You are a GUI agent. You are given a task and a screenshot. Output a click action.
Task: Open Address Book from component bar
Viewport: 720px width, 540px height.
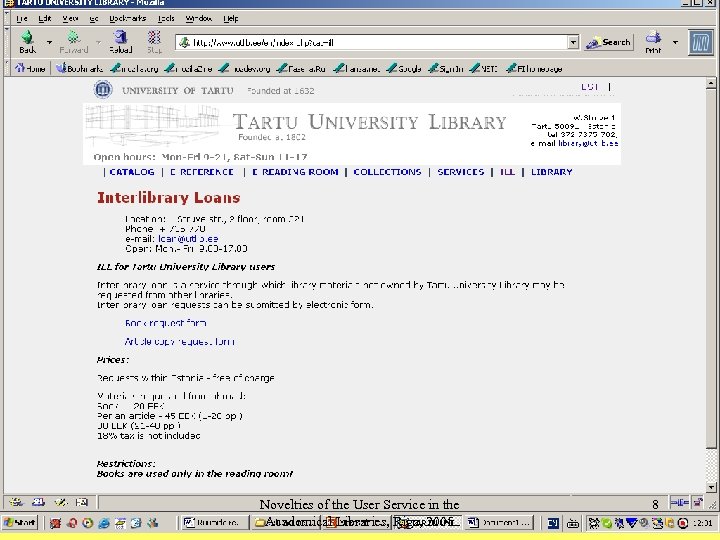click(x=82, y=502)
